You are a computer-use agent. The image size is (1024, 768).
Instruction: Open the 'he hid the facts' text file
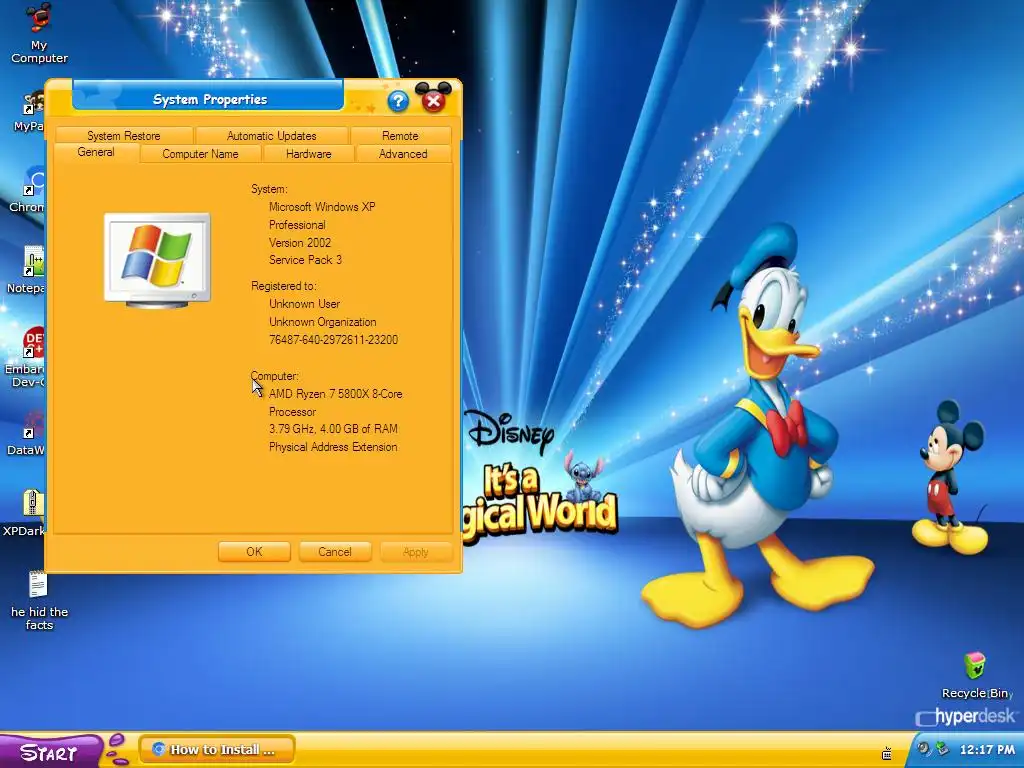pyautogui.click(x=39, y=601)
